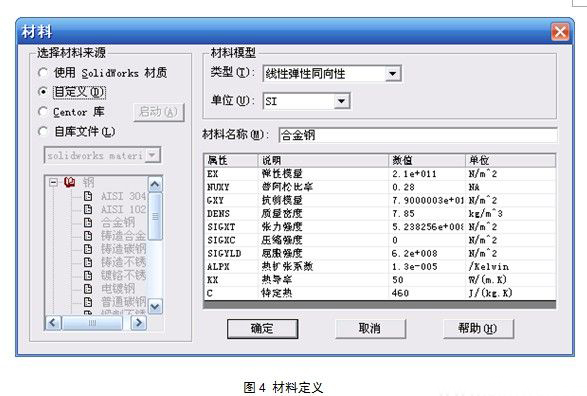Click the SIGXT value 5.238256e+008
The image size is (587, 396).
(x=428, y=227)
